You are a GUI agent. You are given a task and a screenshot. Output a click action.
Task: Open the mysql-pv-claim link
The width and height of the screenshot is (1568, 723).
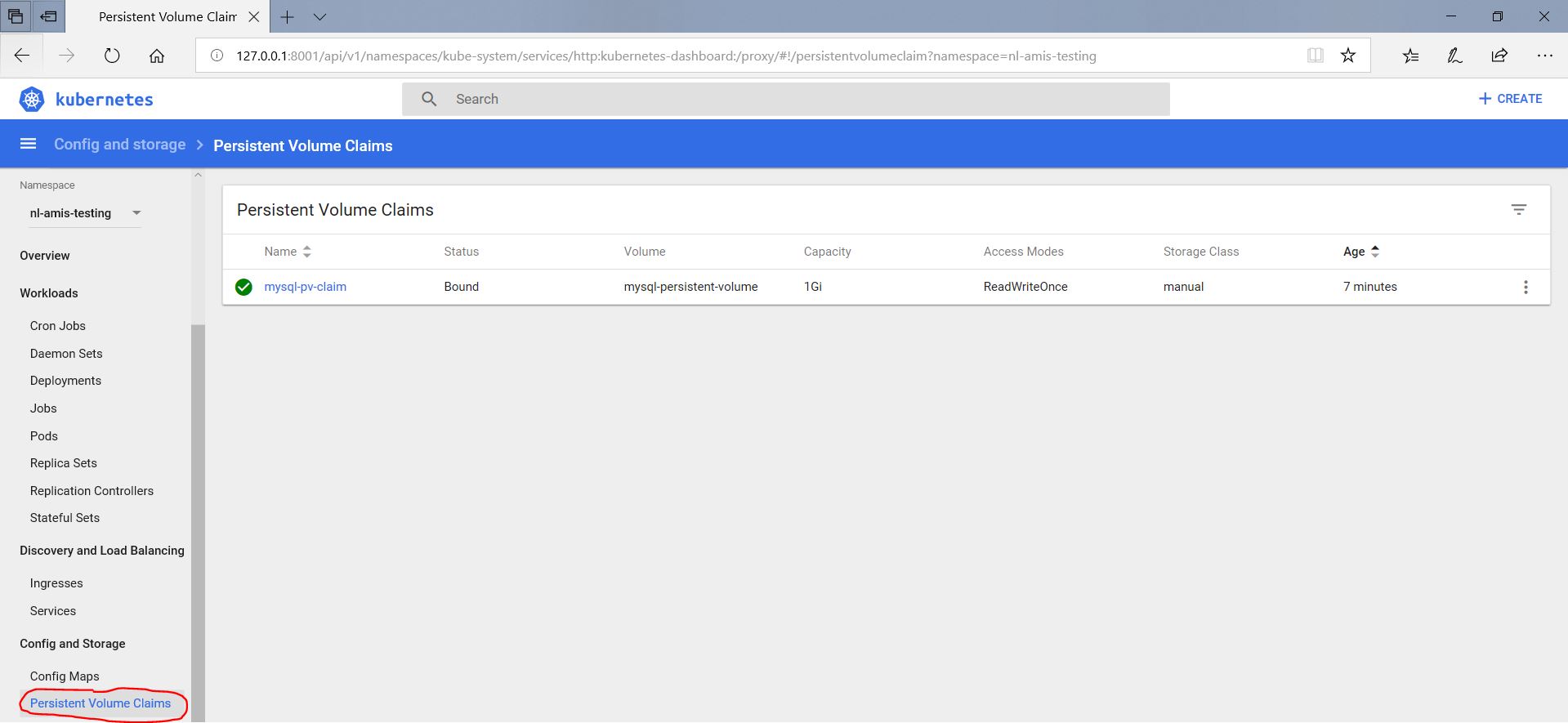pos(305,287)
